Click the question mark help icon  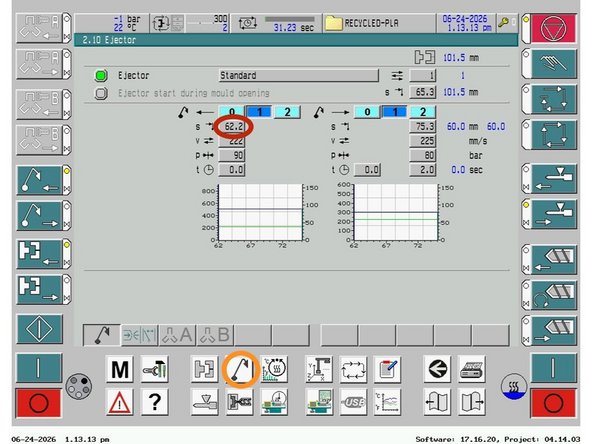[155, 402]
